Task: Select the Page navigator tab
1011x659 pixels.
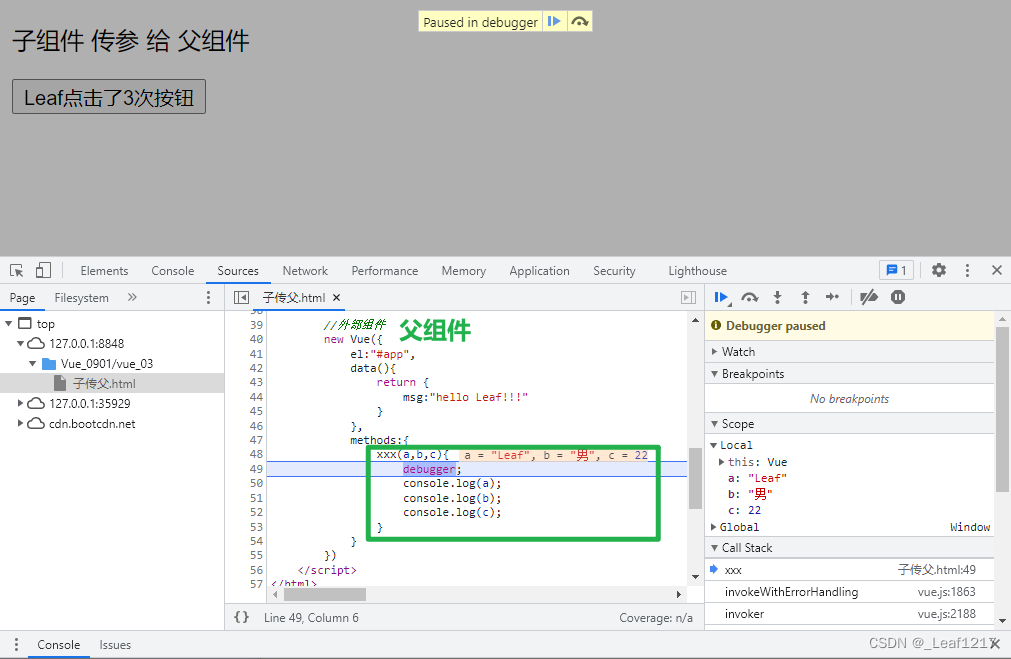Action: (x=23, y=298)
